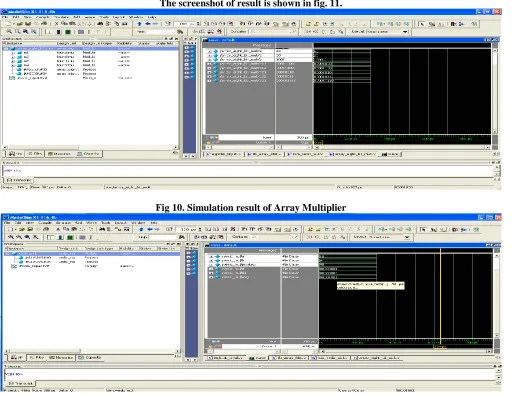The width and height of the screenshot is (511, 395).
Task: Expand first module under top instance, upper workspace
Action: tap(14, 53)
